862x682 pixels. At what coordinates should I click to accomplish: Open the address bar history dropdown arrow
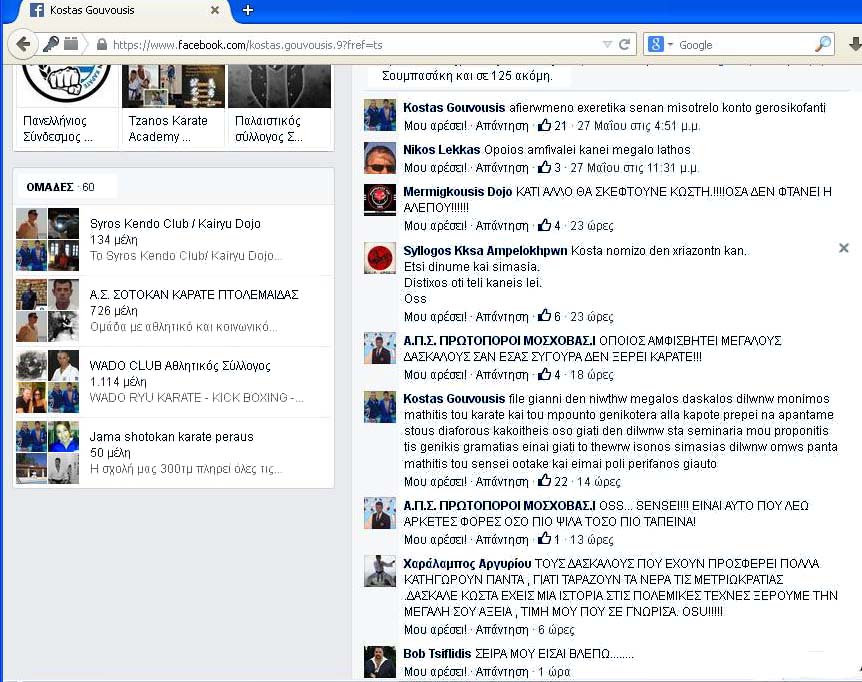pyautogui.click(x=606, y=45)
